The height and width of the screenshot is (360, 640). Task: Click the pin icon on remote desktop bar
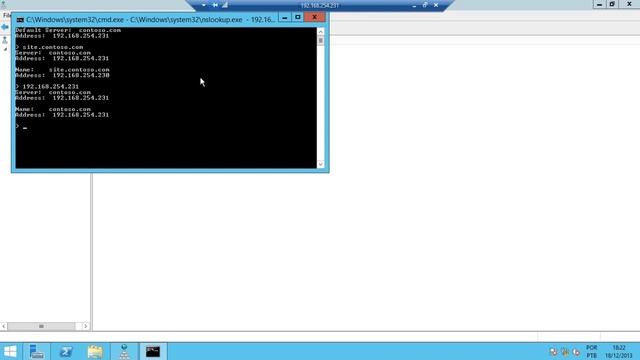point(215,5)
